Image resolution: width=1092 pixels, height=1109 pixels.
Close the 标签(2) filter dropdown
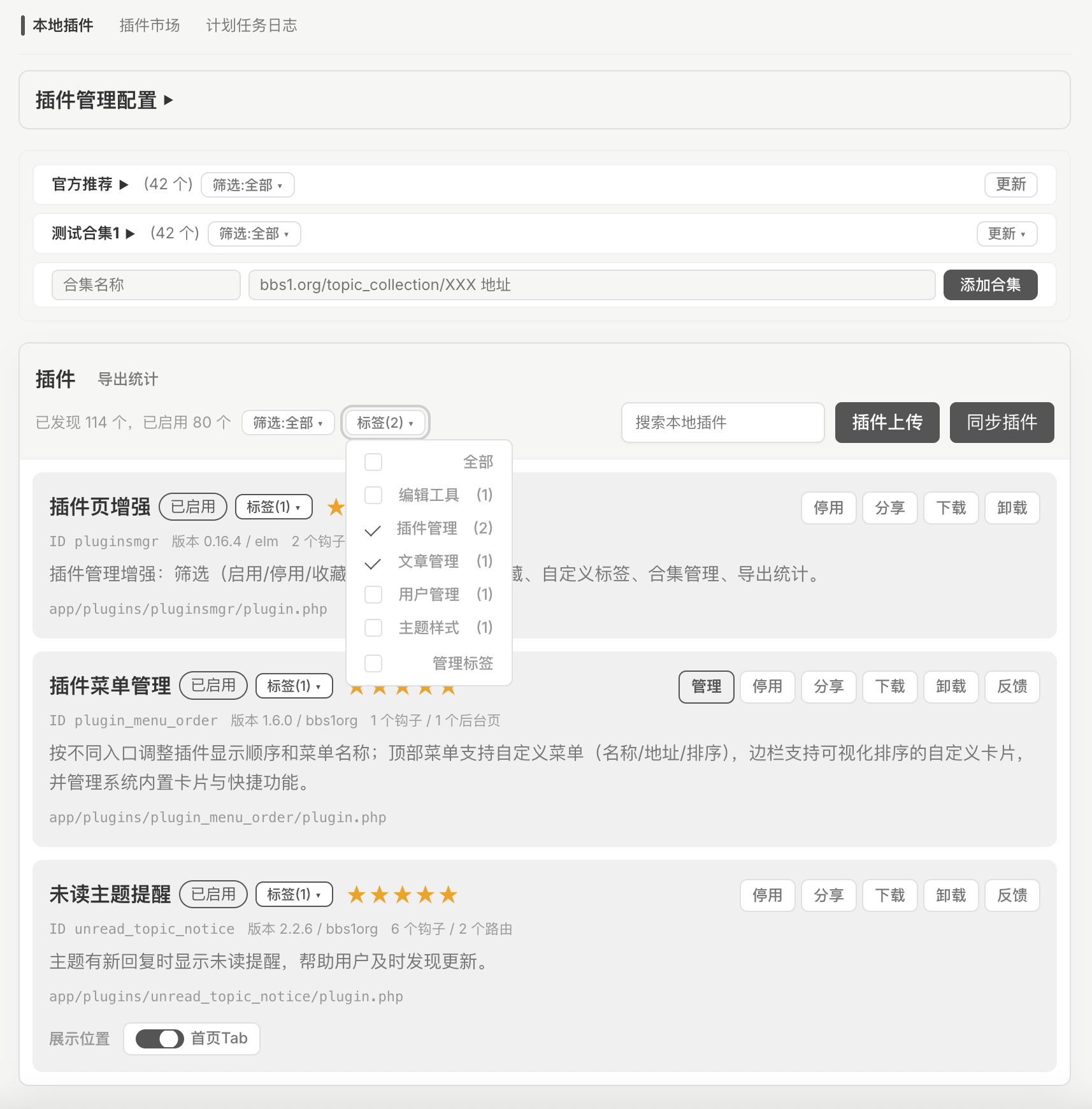385,423
